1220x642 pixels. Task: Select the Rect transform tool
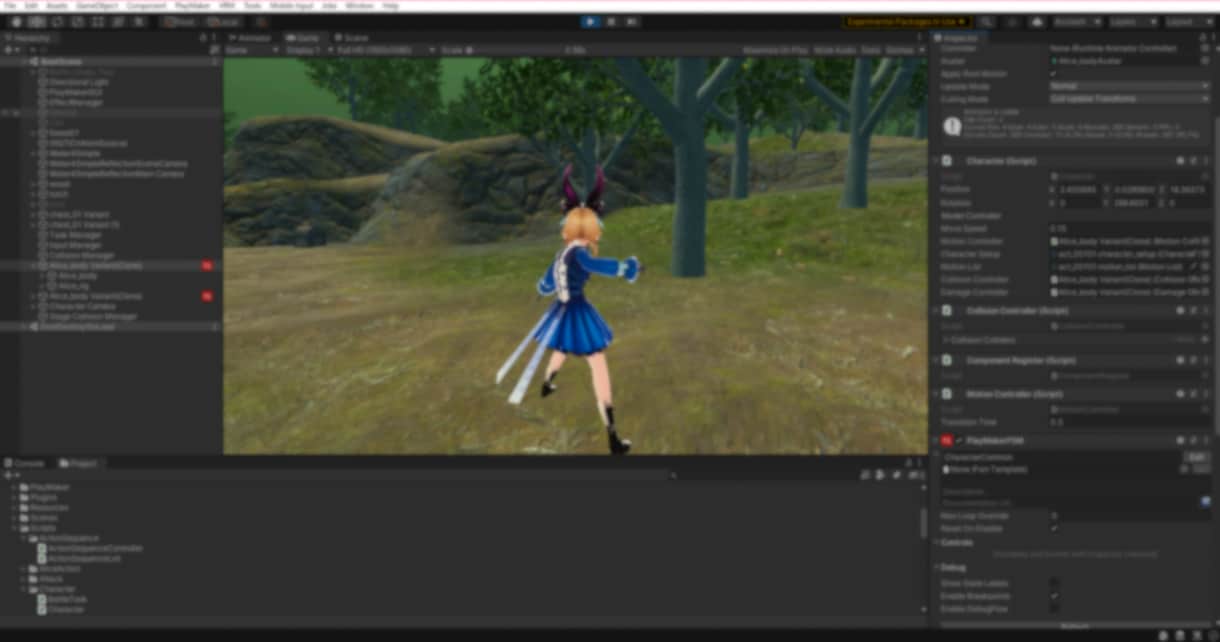pos(96,21)
